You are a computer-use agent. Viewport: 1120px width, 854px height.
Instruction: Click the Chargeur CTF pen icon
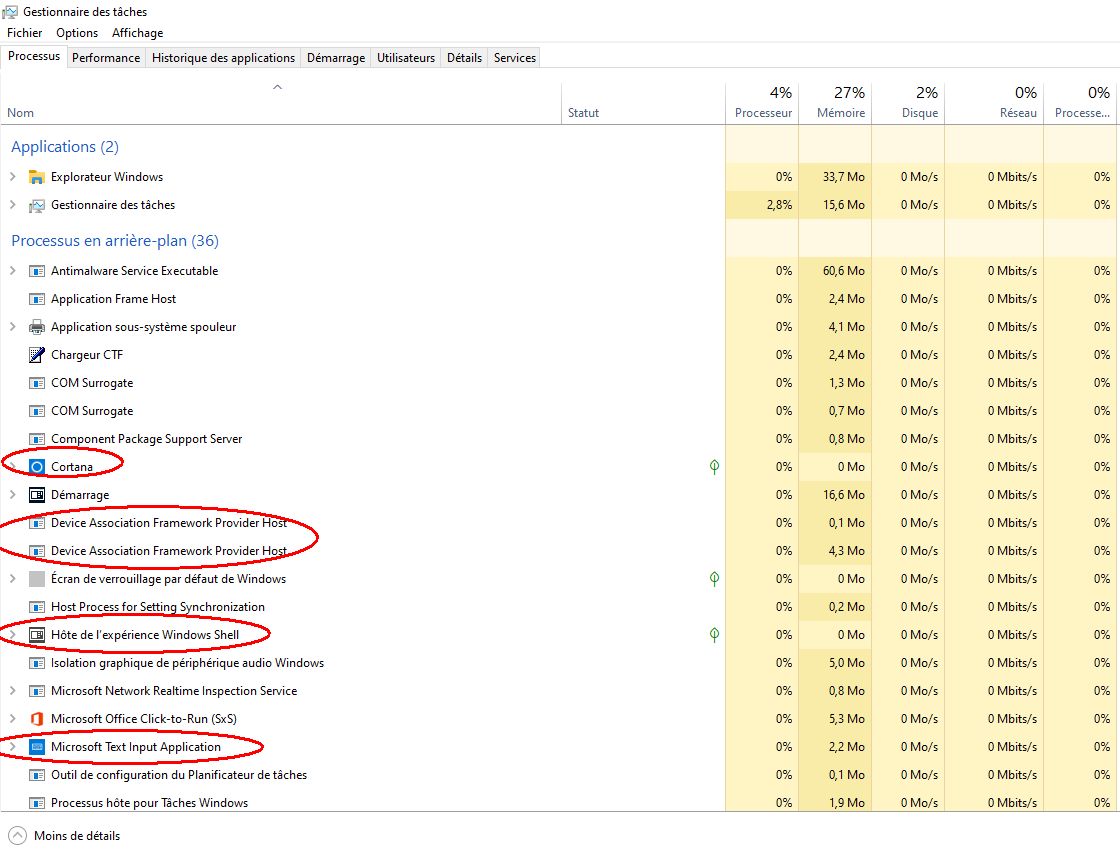pyautogui.click(x=37, y=355)
